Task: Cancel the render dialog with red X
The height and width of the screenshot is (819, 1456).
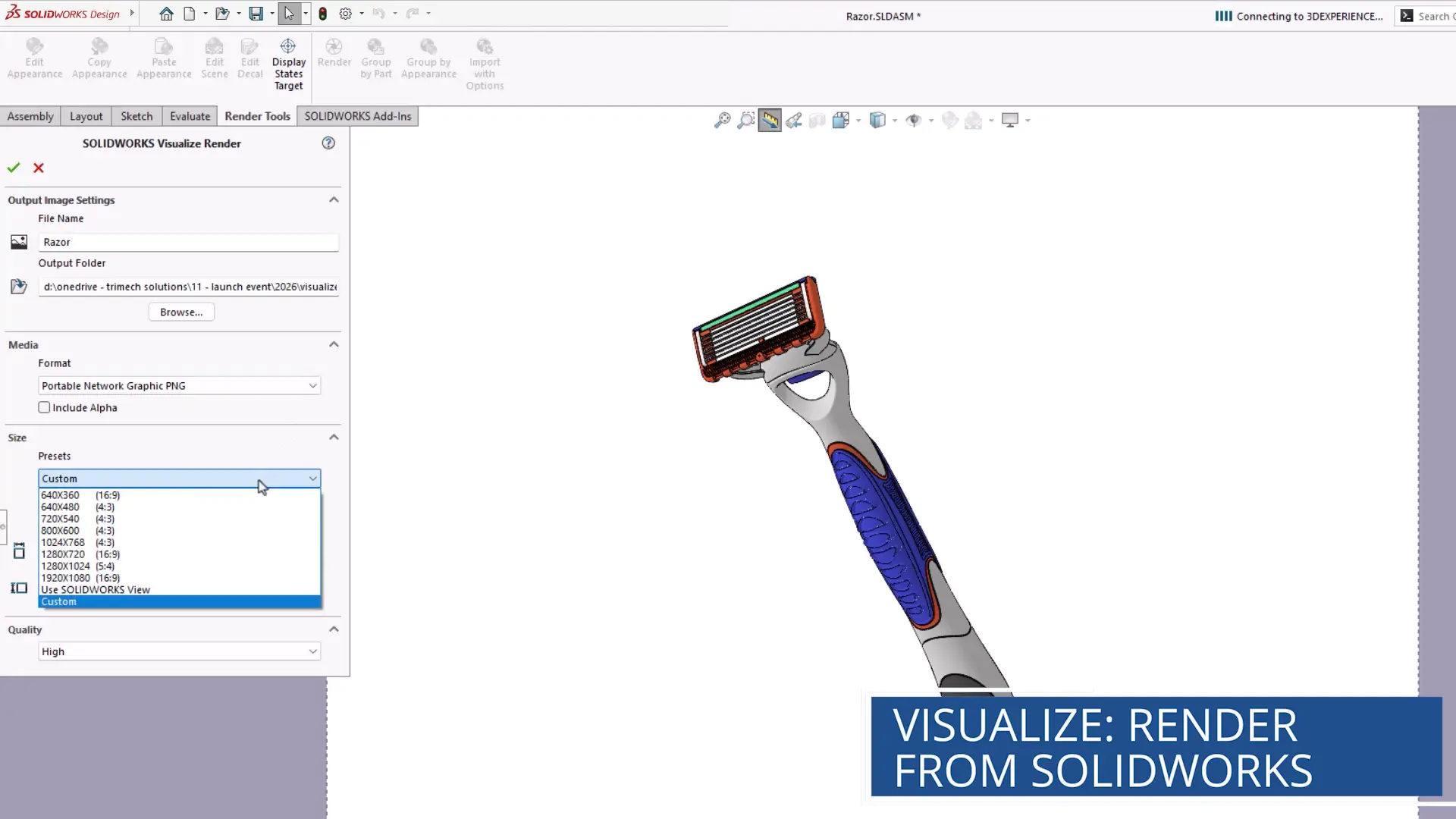Action: tap(39, 168)
